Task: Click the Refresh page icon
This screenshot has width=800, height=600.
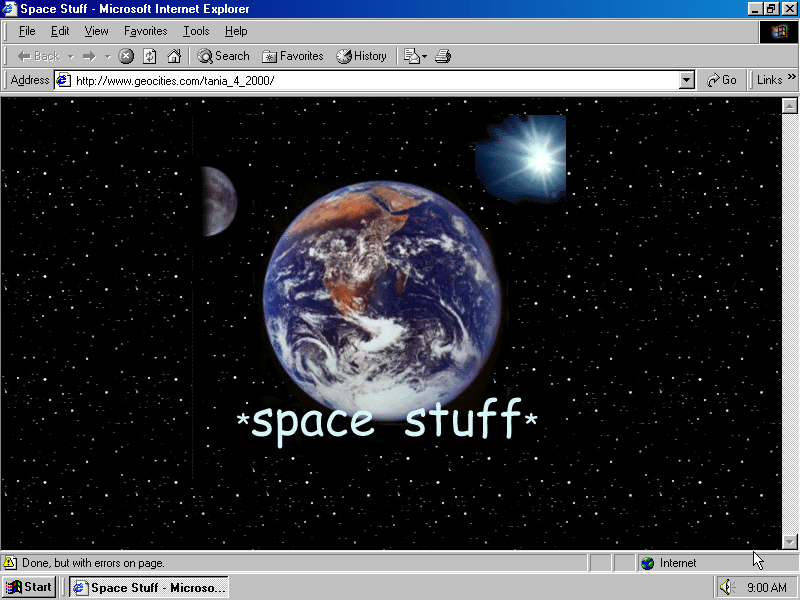Action: click(150, 56)
